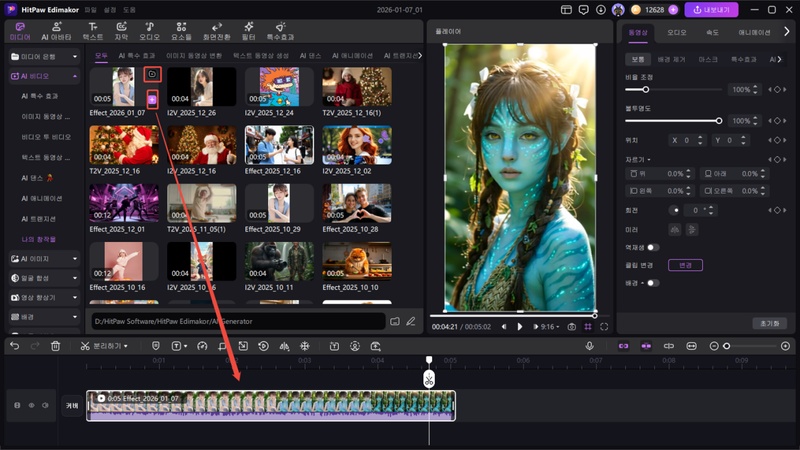Enter fullscreen preview in the player
This screenshot has height=450, width=800.
[604, 327]
